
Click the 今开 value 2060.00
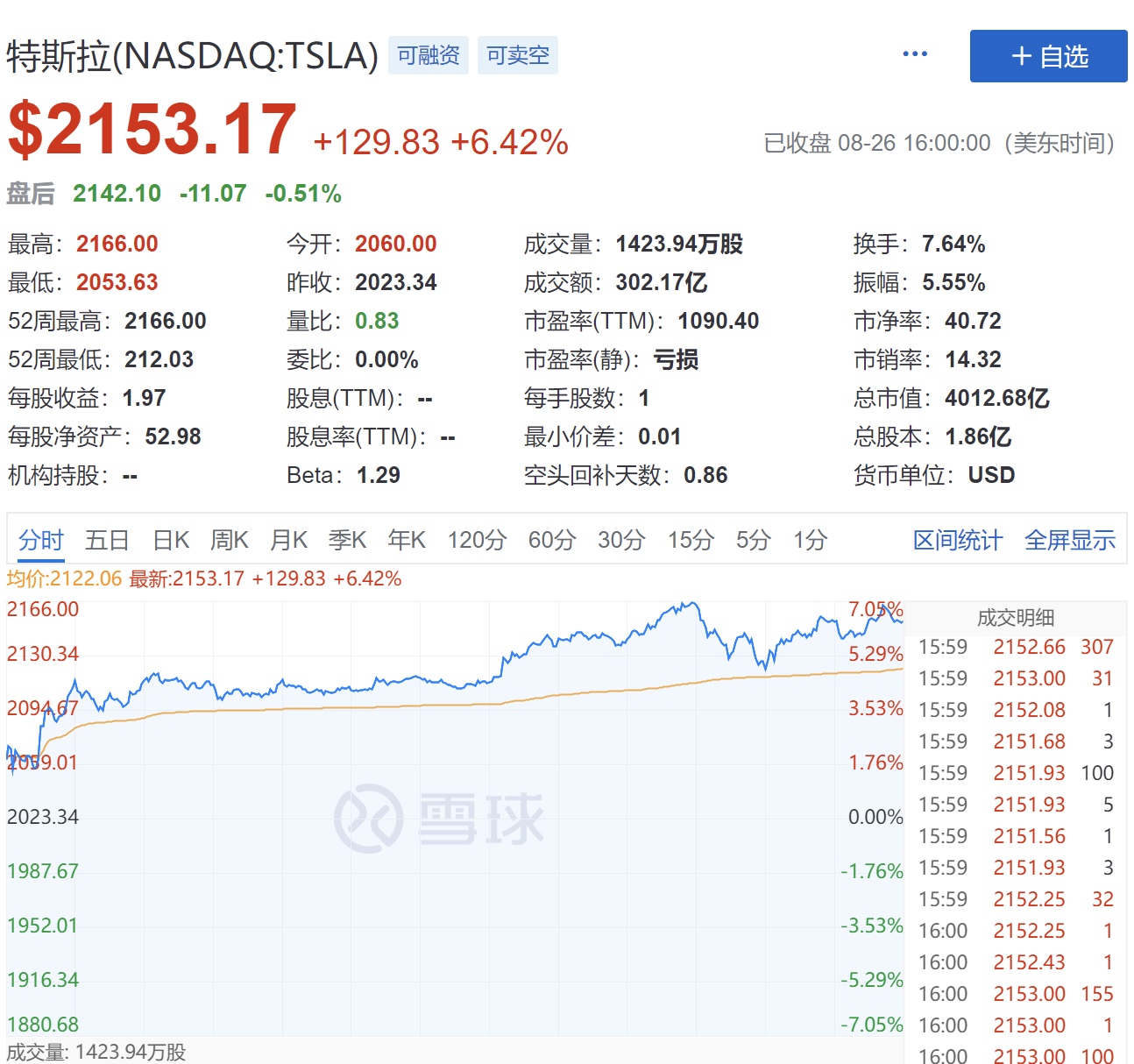(396, 244)
